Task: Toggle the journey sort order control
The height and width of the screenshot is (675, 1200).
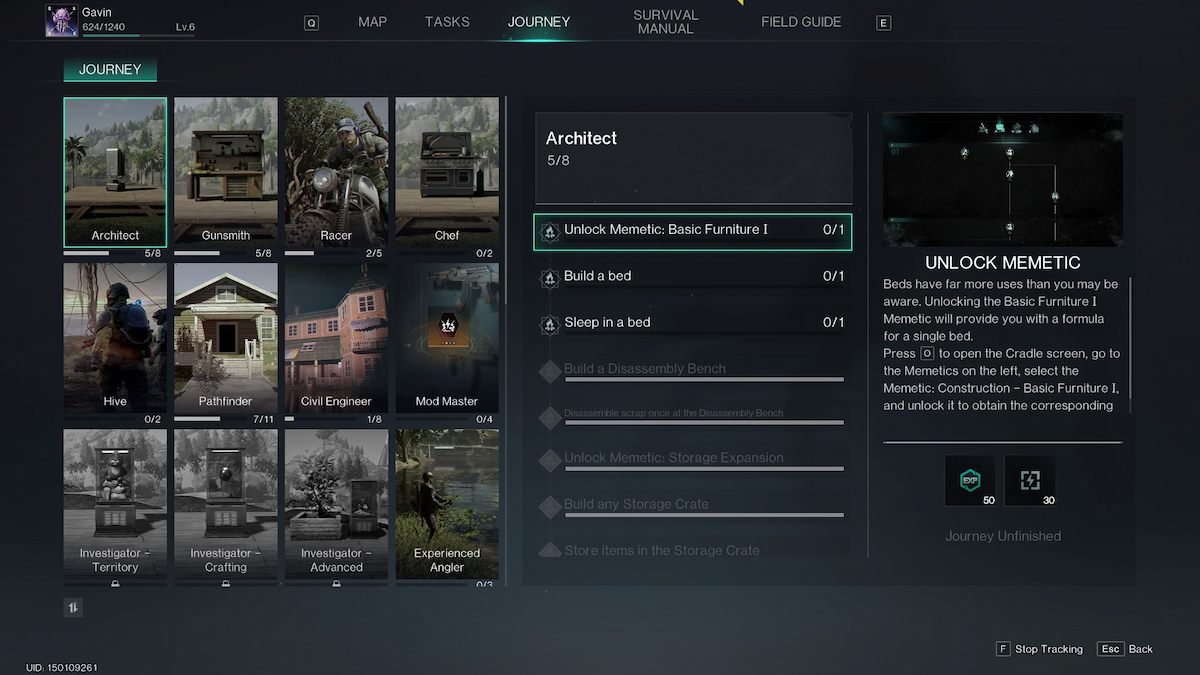Action: pos(72,607)
